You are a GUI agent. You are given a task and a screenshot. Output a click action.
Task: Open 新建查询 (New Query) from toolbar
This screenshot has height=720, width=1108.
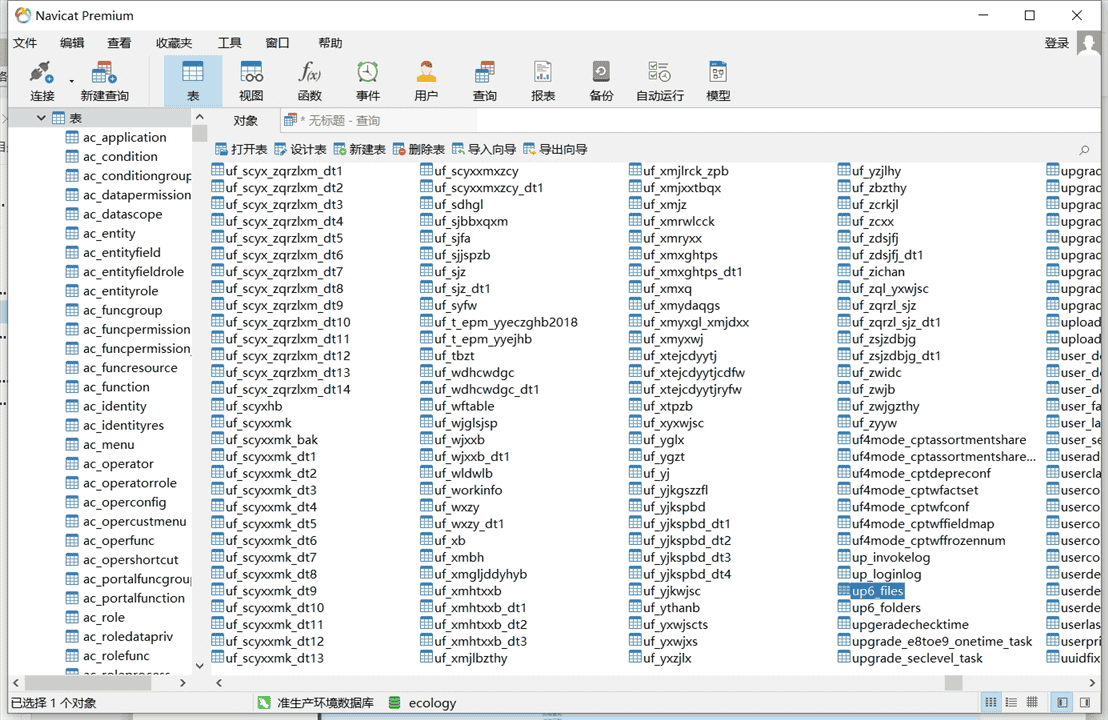(x=104, y=80)
